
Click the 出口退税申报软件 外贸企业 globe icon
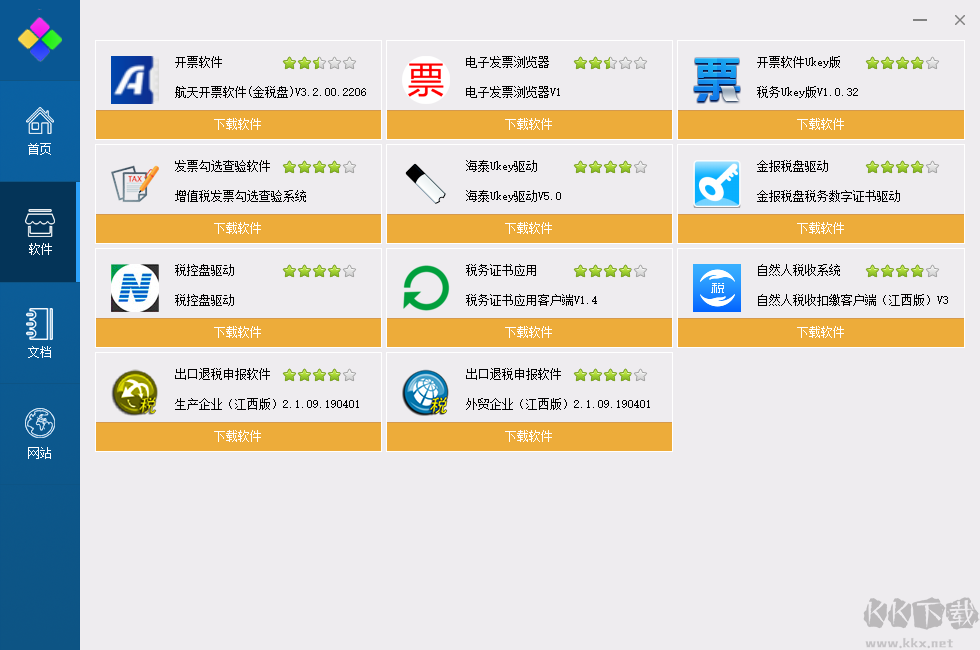(425, 391)
